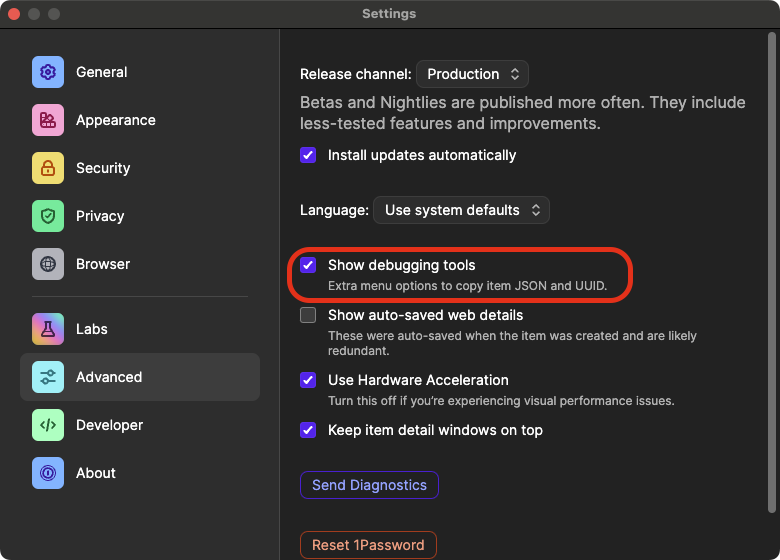Viewport: 780px width, 560px height.
Task: Select the Privacy shield icon
Action: pos(48,216)
